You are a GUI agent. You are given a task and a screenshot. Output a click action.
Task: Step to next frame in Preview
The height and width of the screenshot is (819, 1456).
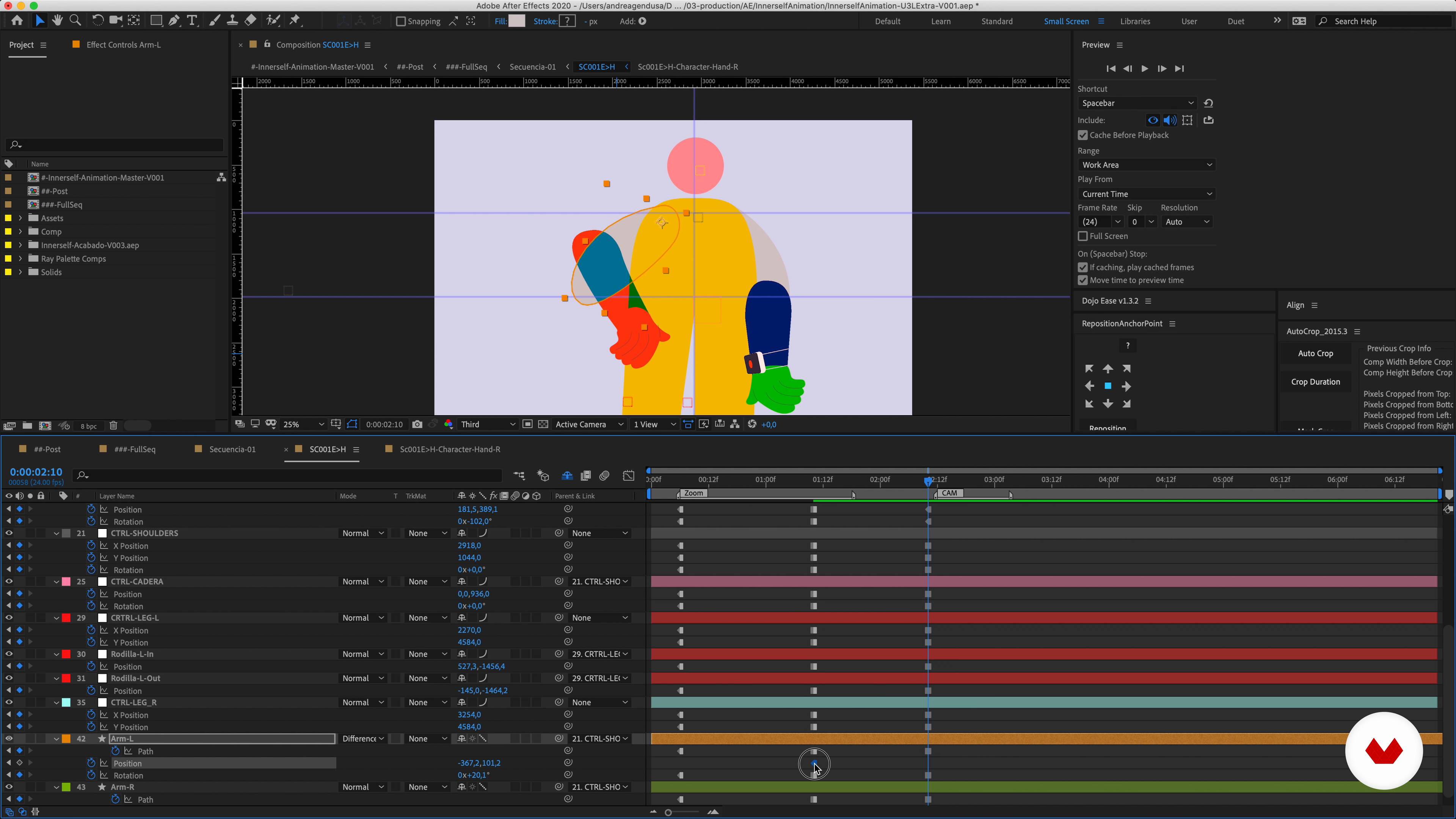pos(1162,68)
